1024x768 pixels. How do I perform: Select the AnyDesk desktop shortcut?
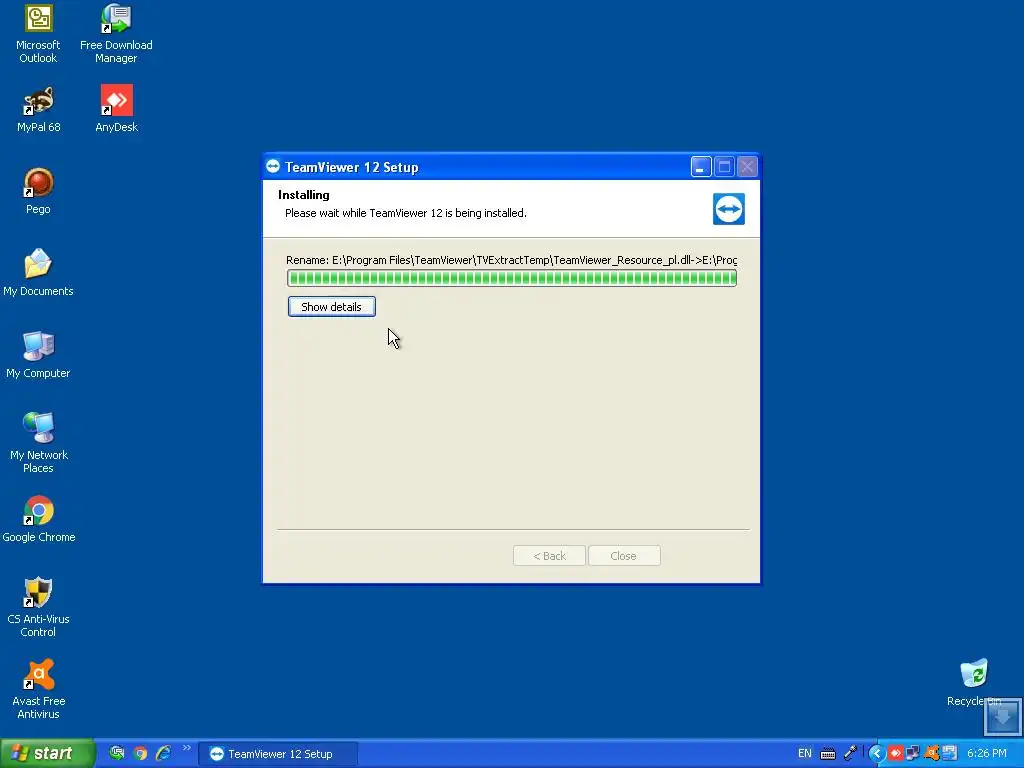tap(116, 110)
